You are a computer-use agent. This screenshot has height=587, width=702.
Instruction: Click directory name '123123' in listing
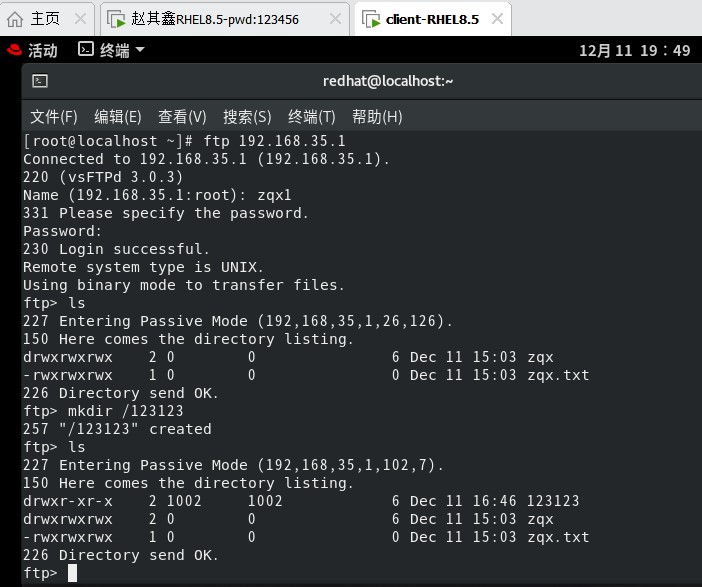click(553, 501)
